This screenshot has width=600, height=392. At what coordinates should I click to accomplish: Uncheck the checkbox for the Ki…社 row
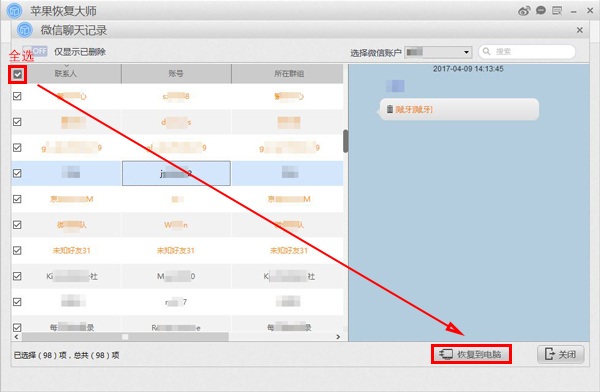click(17, 276)
